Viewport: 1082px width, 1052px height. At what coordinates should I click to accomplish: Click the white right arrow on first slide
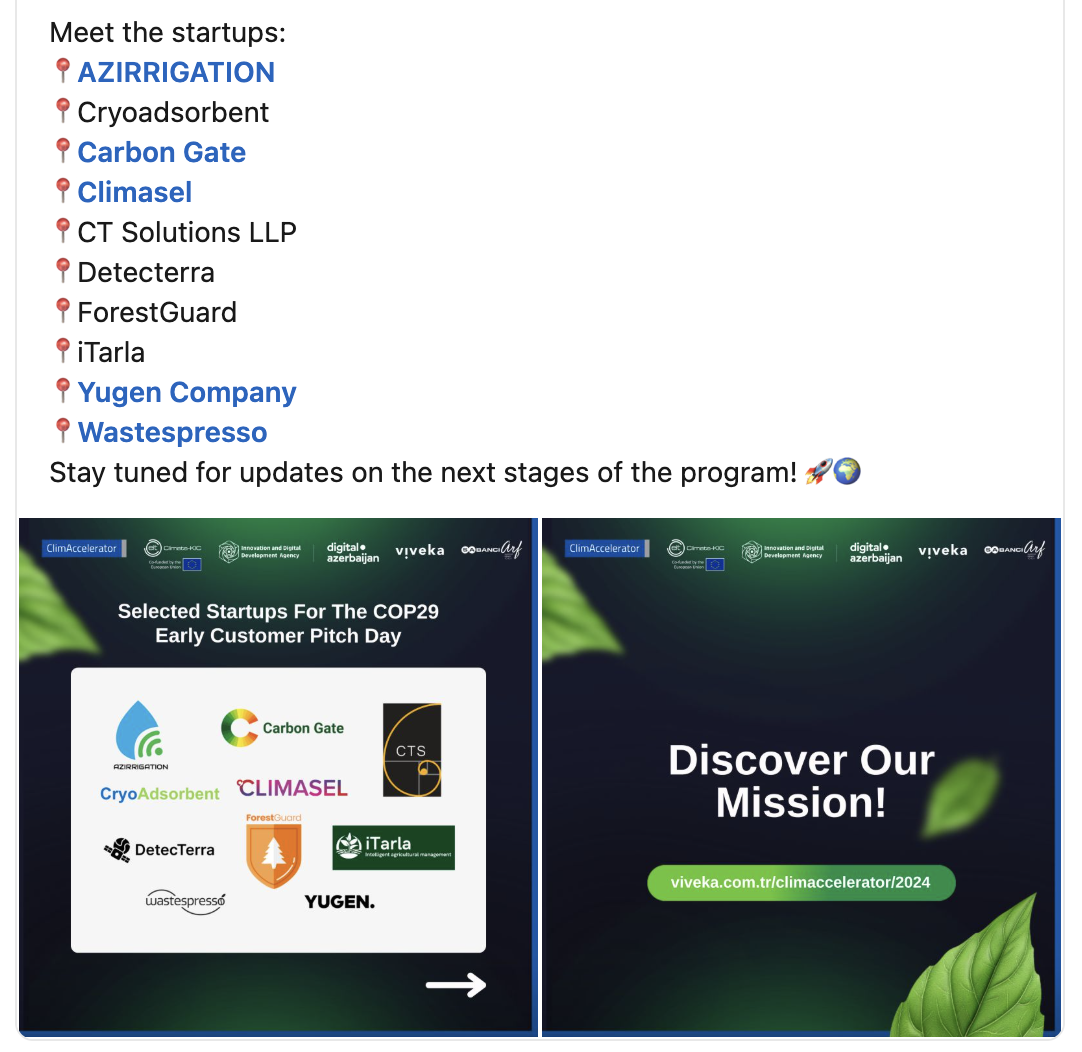456,985
